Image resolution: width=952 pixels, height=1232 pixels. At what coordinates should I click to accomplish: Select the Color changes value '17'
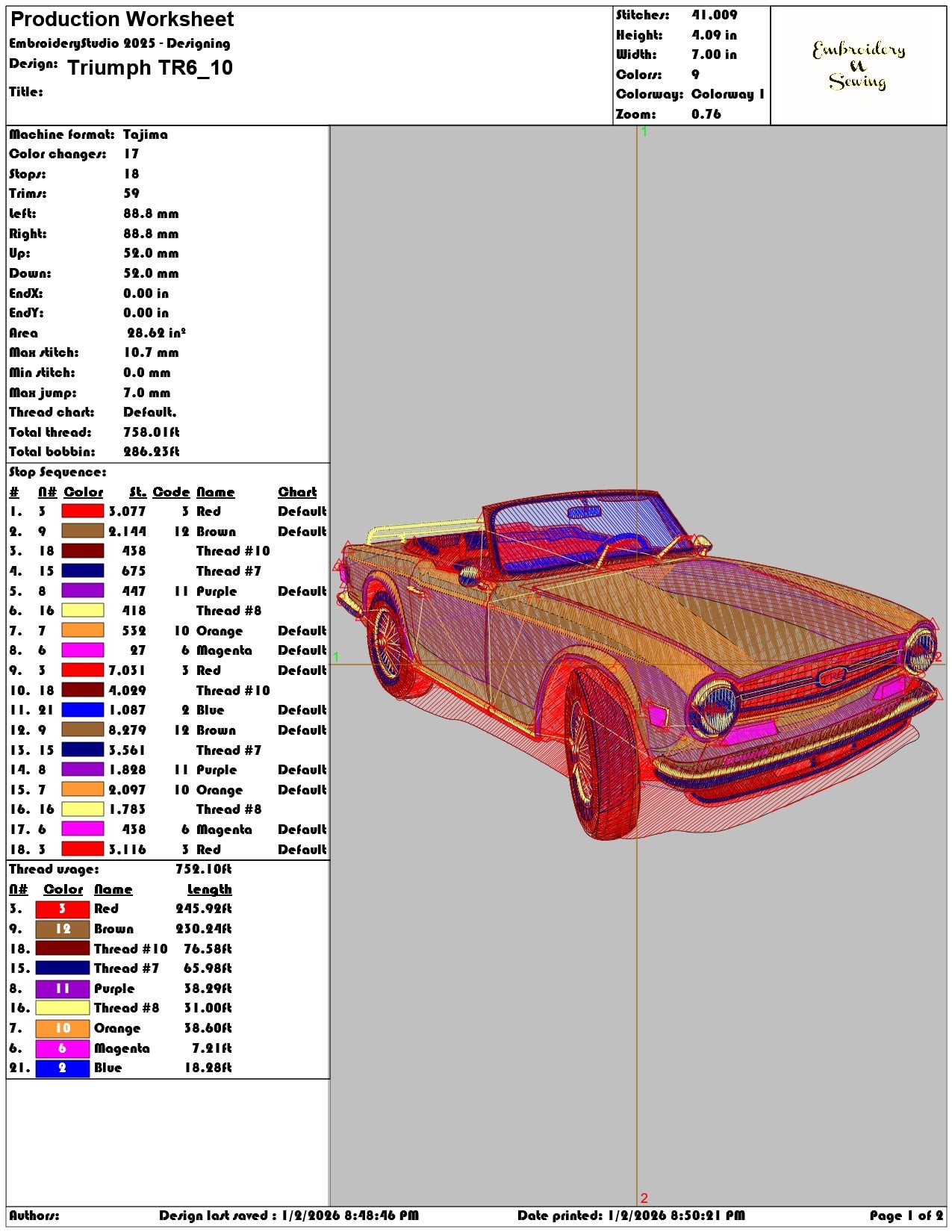[x=131, y=154]
